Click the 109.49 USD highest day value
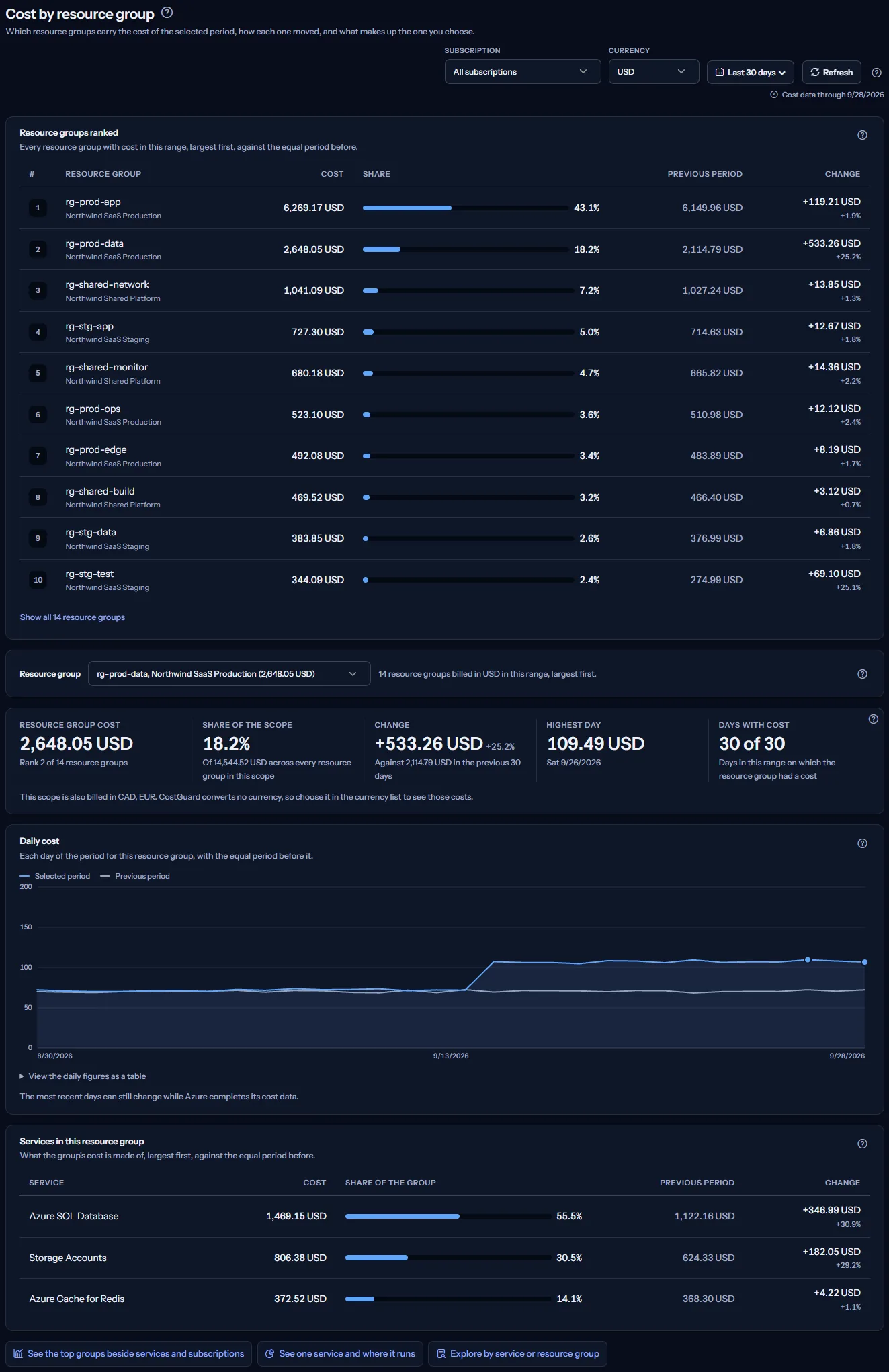889x1372 pixels. 595,744
